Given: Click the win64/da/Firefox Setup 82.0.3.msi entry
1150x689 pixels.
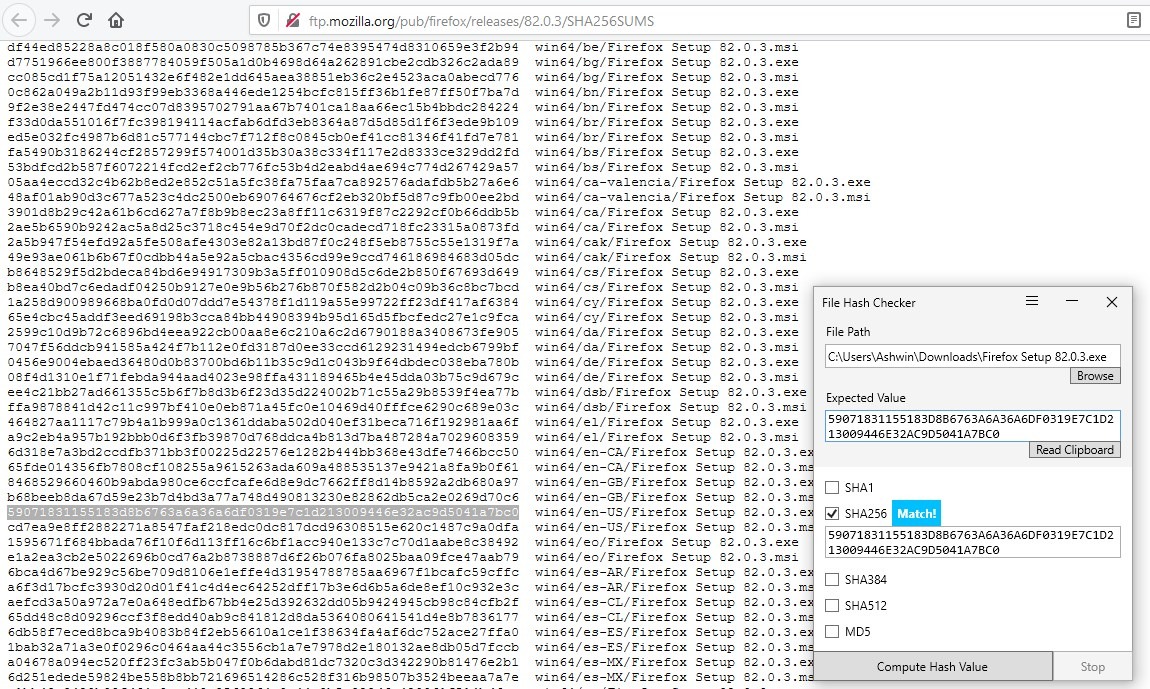Looking at the screenshot, I should point(667,347).
